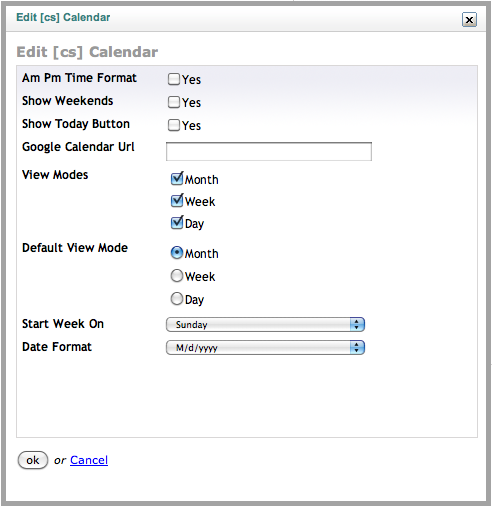Image resolution: width=492 pixels, height=508 pixels.
Task: Enable the Am Pm Time Format checkbox
Action: pyautogui.click(x=174, y=79)
